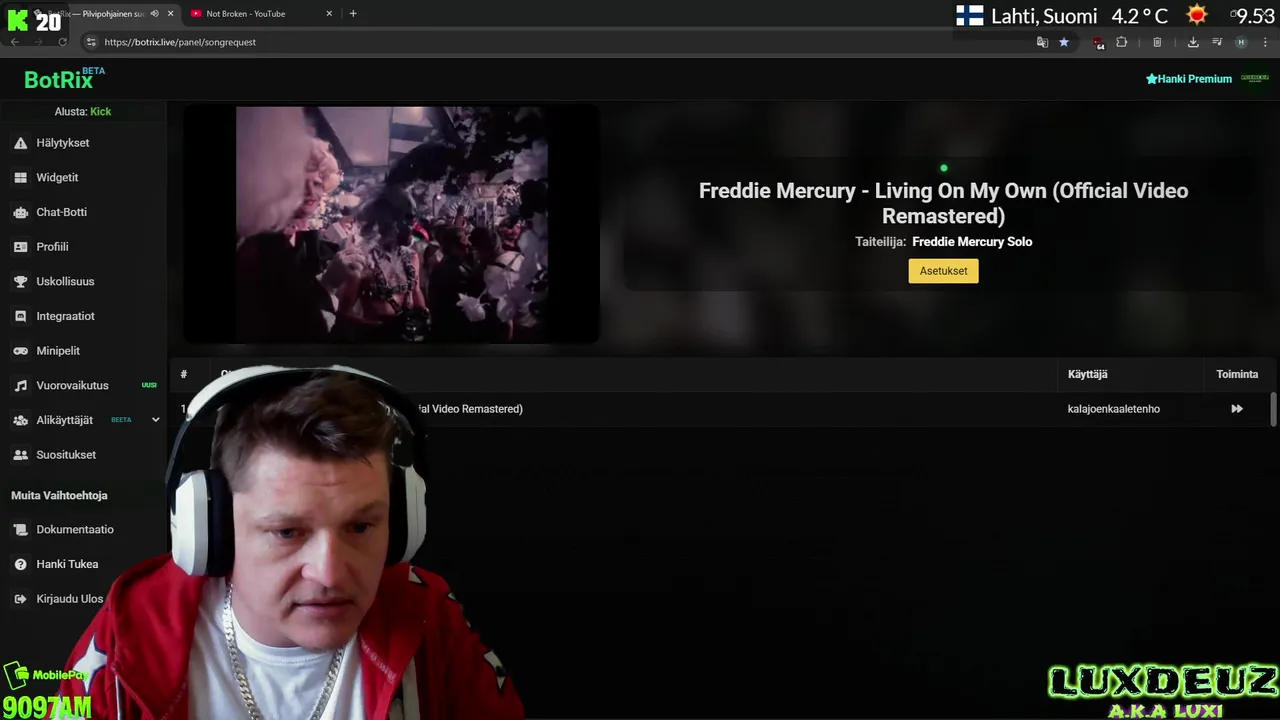This screenshot has width=1280, height=720.
Task: Open browser extensions puzzle icon
Action: click(1122, 42)
